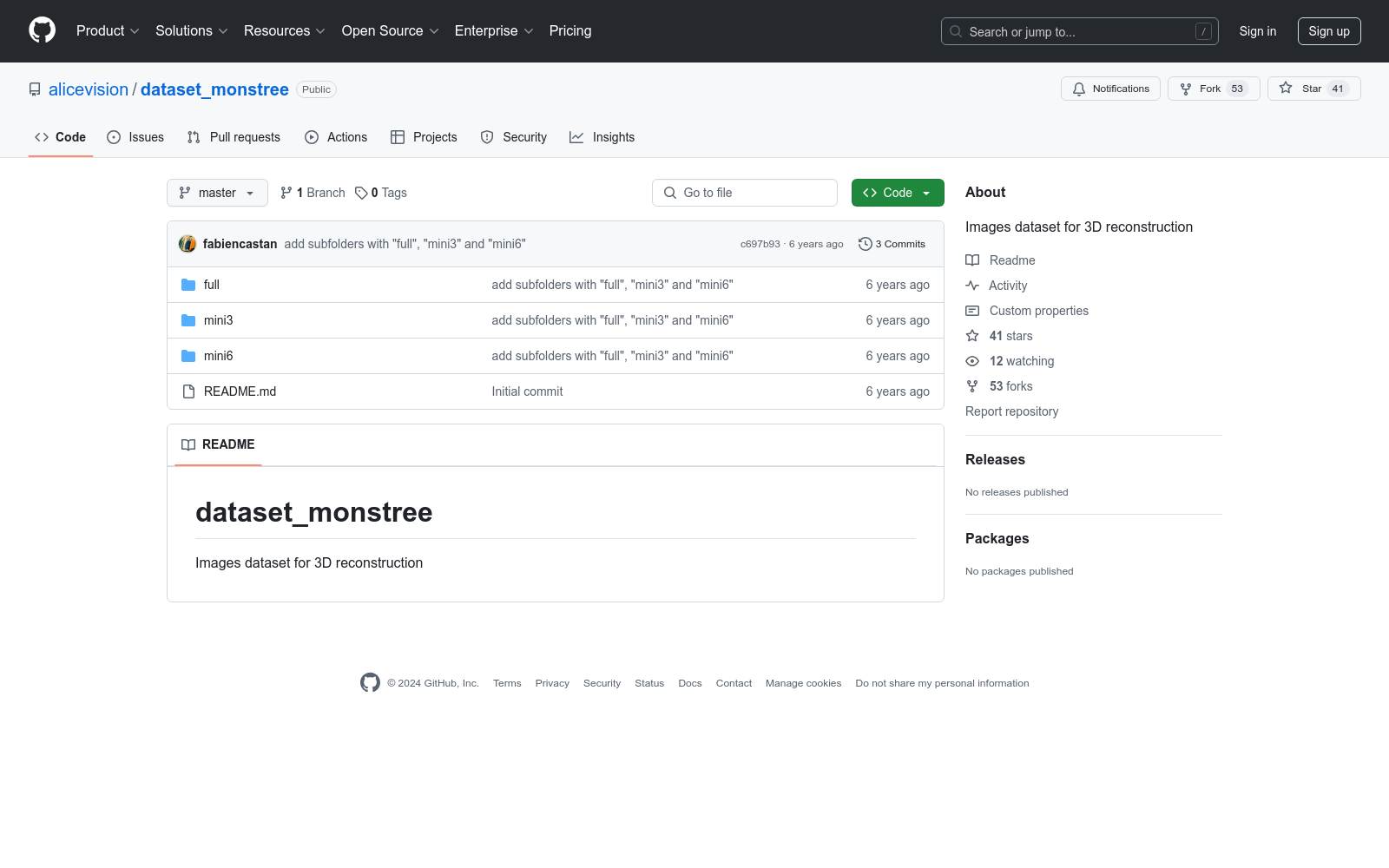Click the mini6 folder icon

[x=188, y=356]
